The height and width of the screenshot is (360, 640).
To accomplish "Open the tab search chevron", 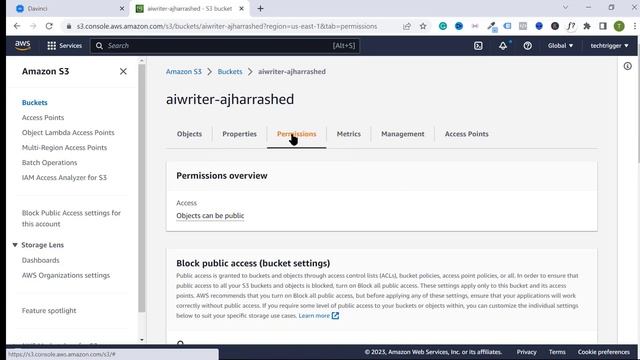I will pos(565,8).
